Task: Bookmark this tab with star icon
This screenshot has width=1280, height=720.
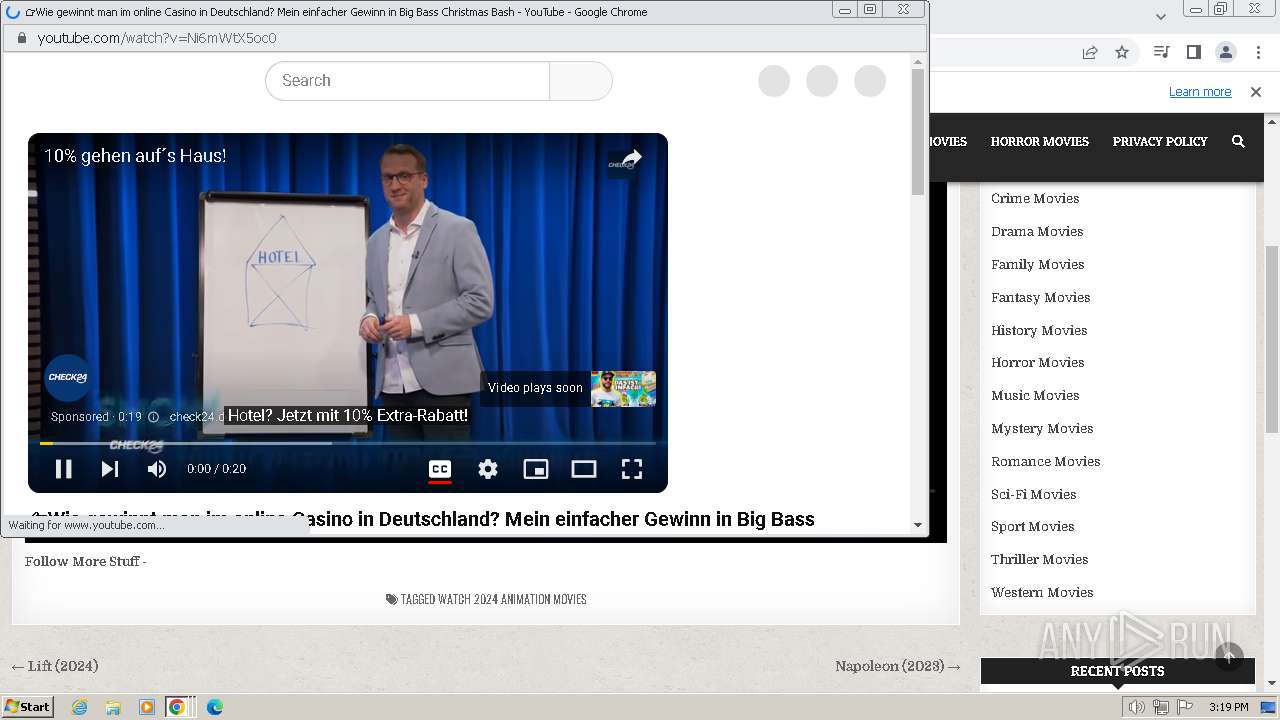Action: (1122, 52)
